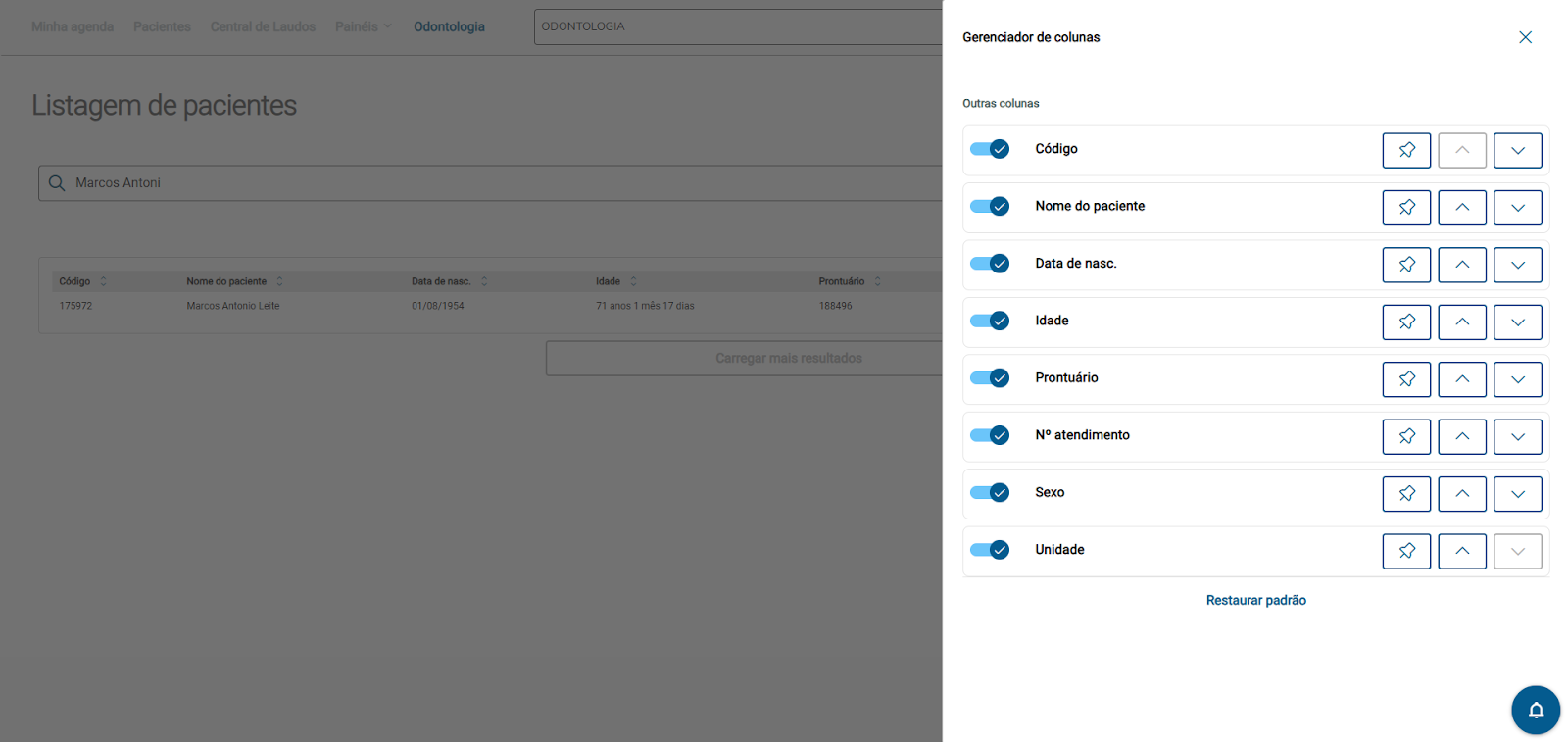
Task: Pin the Prontuário column
Action: point(1406,379)
